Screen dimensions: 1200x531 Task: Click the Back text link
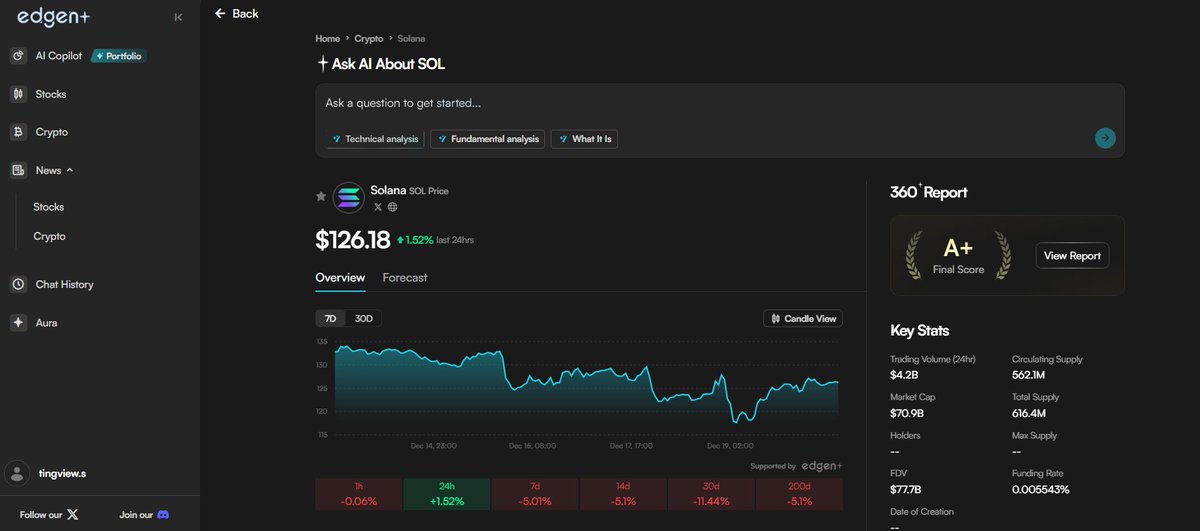point(245,14)
